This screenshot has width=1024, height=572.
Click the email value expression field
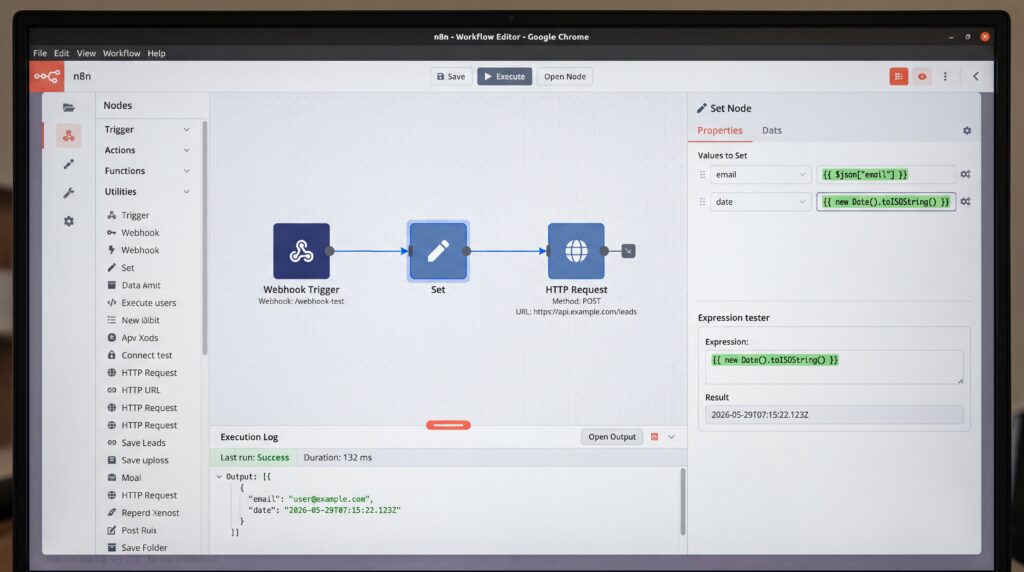point(886,174)
